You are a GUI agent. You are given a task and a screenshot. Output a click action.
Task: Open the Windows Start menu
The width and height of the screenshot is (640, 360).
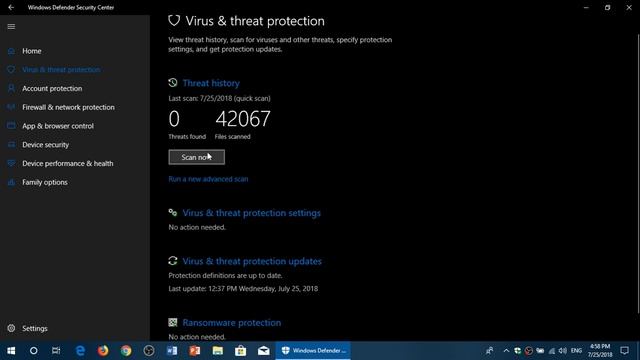(11, 351)
